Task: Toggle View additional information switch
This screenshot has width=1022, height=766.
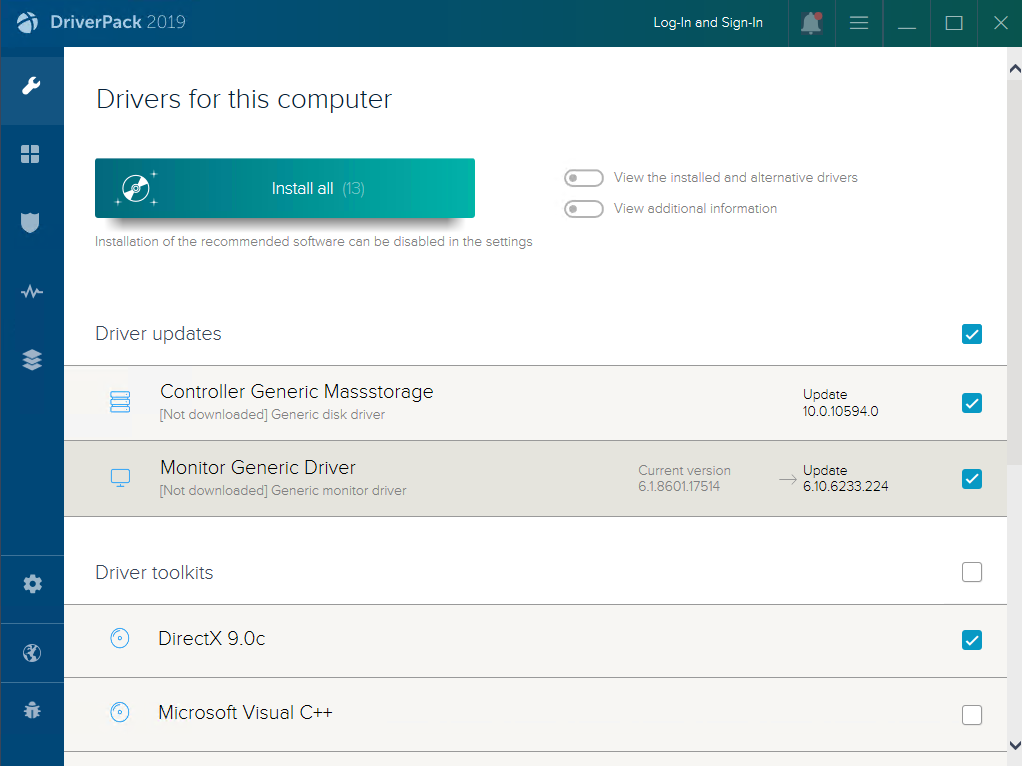Action: (583, 209)
